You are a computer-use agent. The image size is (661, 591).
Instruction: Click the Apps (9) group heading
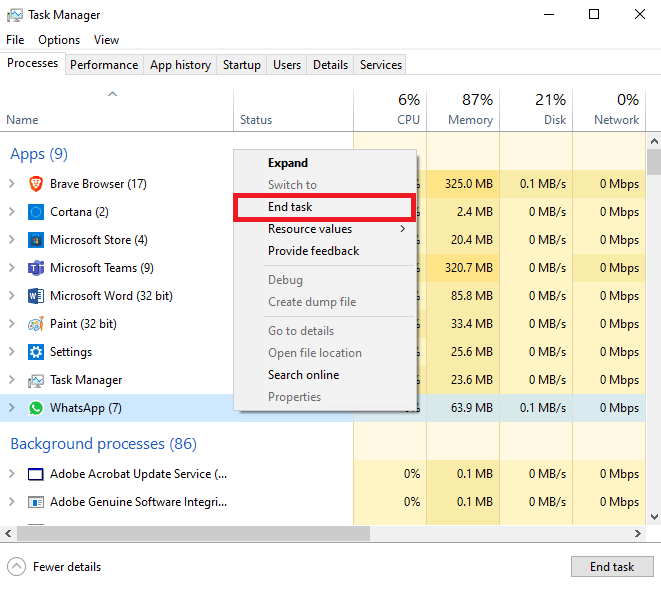coord(39,154)
